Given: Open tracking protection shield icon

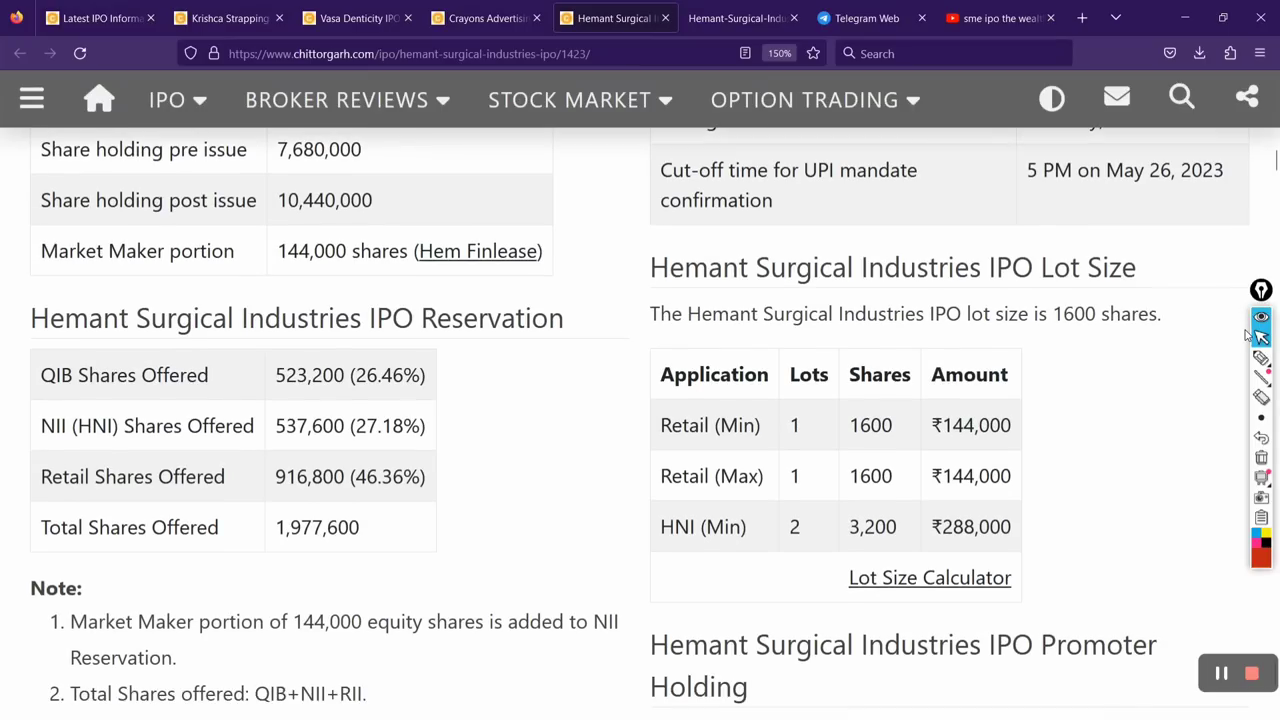Looking at the screenshot, I should [x=191, y=53].
